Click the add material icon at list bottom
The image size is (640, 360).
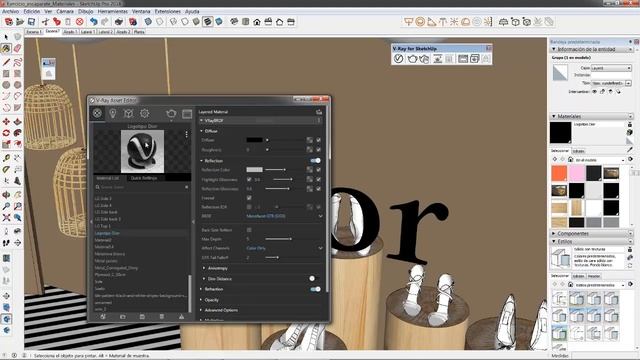tap(103, 316)
